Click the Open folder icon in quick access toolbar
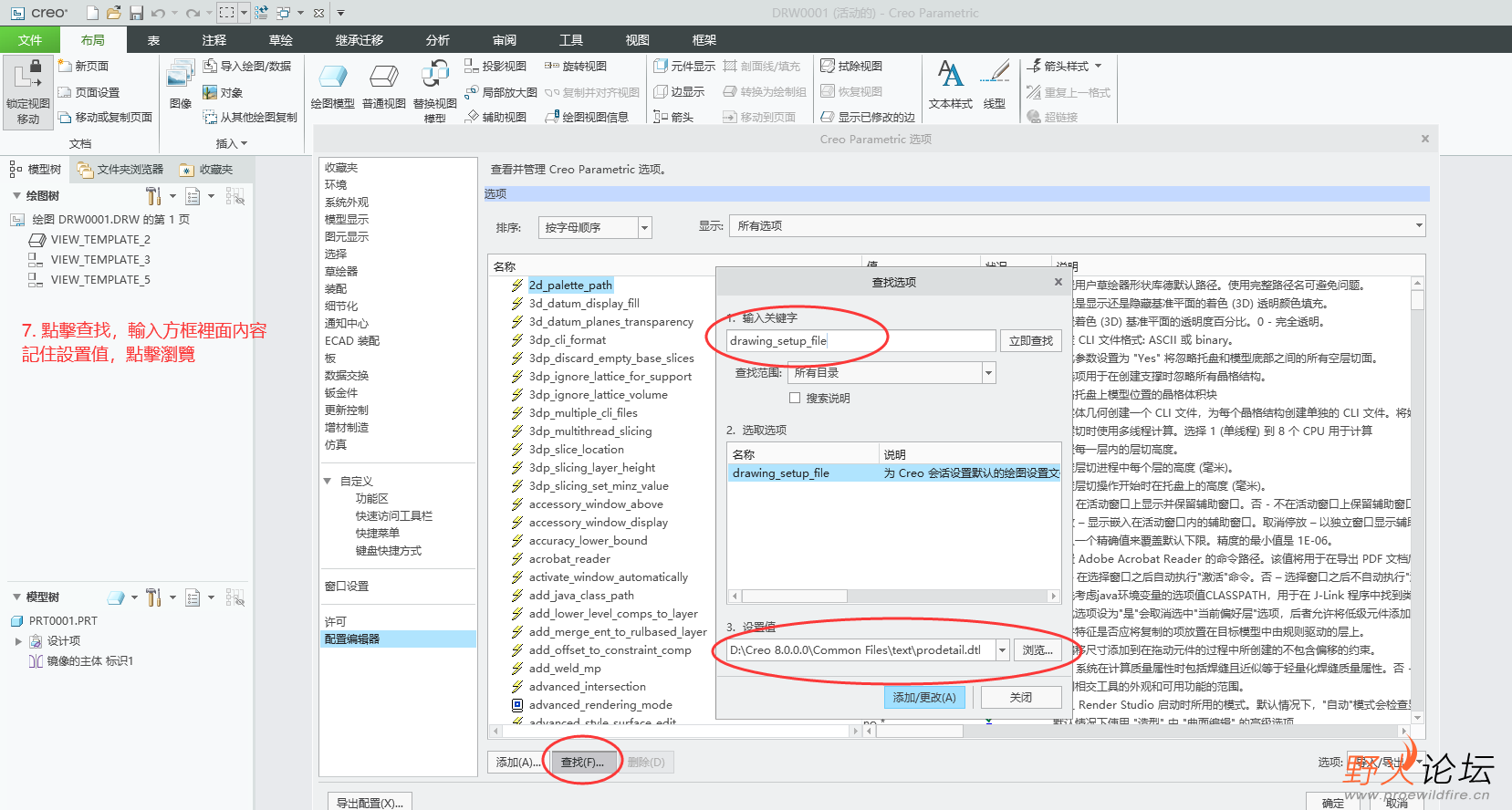1512x810 pixels. [x=114, y=13]
